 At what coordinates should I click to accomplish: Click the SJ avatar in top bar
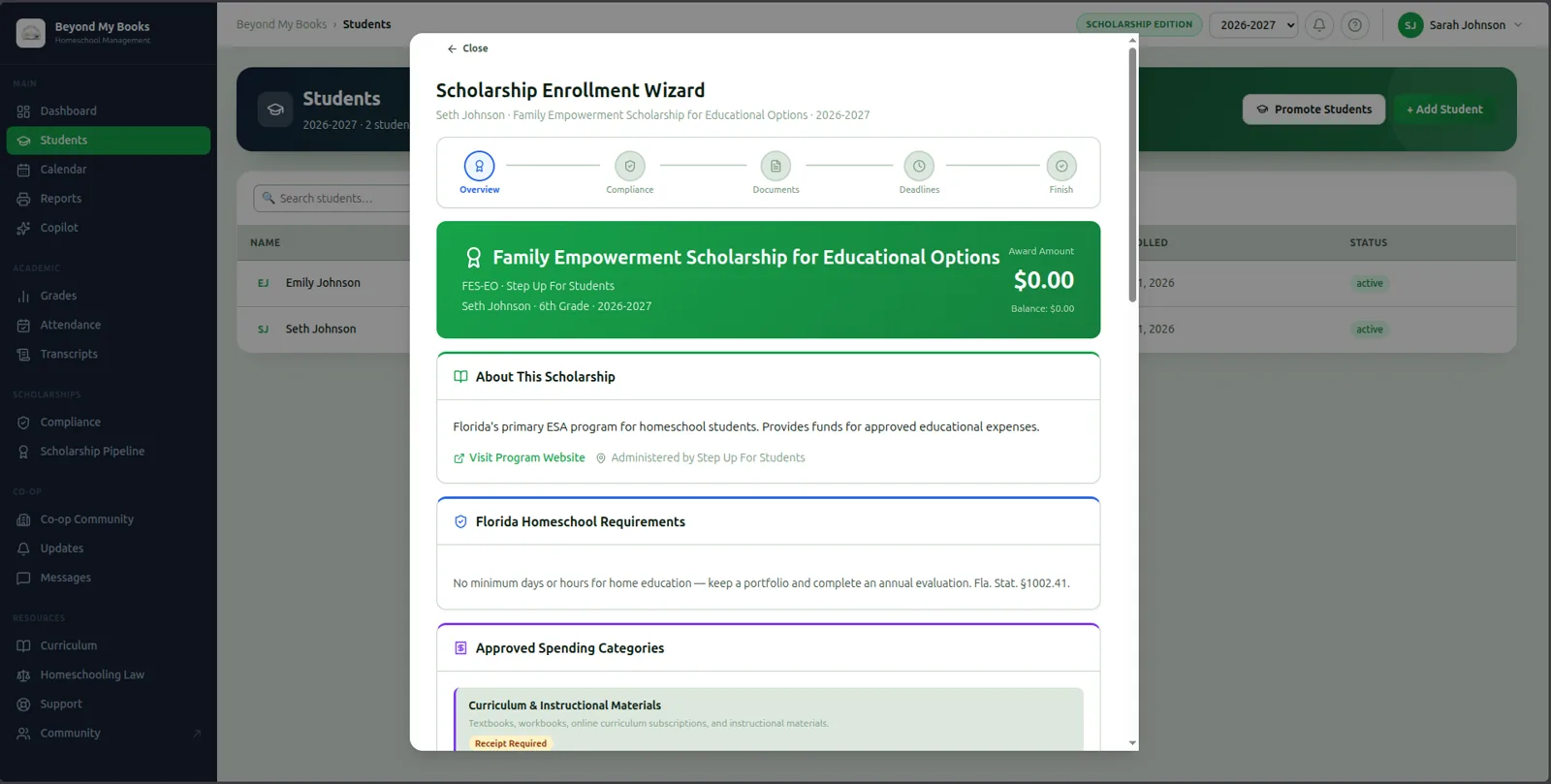pos(1410,25)
